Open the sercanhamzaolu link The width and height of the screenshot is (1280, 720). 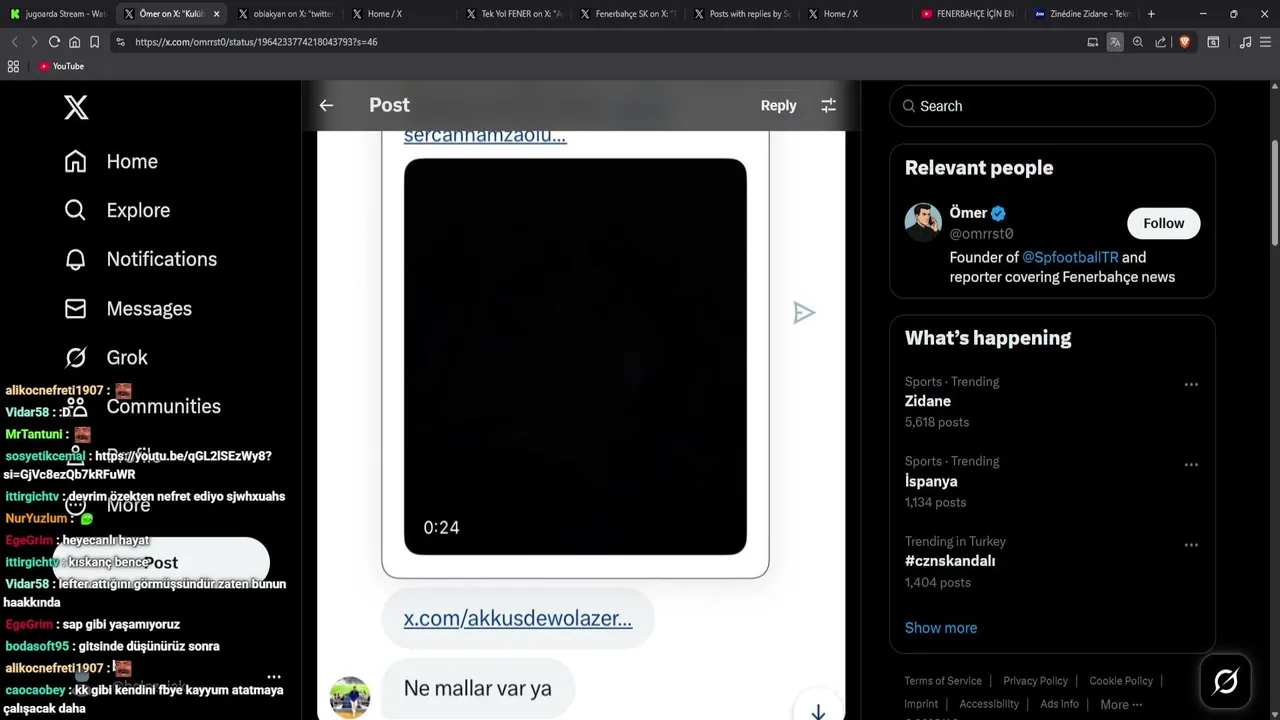485,136
